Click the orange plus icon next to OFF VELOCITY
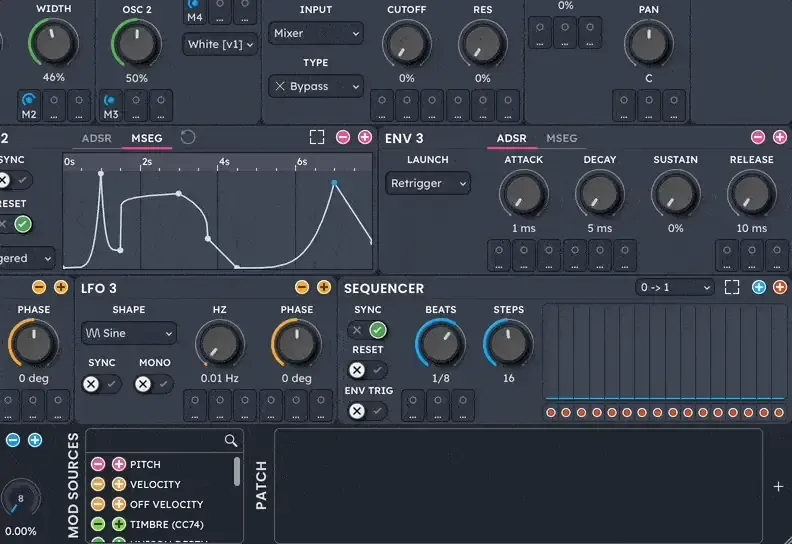This screenshot has height=544, width=792. click(x=119, y=504)
